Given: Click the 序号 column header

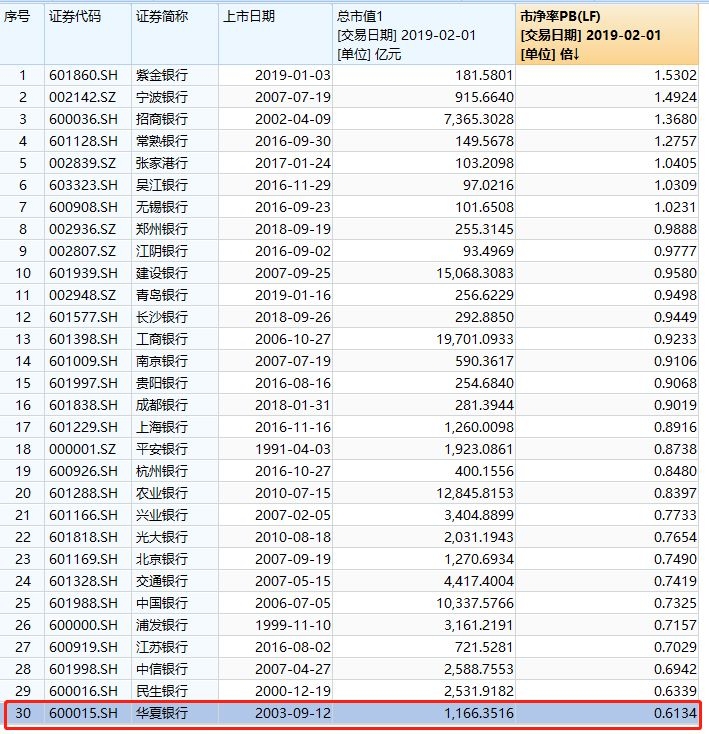Looking at the screenshot, I should [x=22, y=35].
